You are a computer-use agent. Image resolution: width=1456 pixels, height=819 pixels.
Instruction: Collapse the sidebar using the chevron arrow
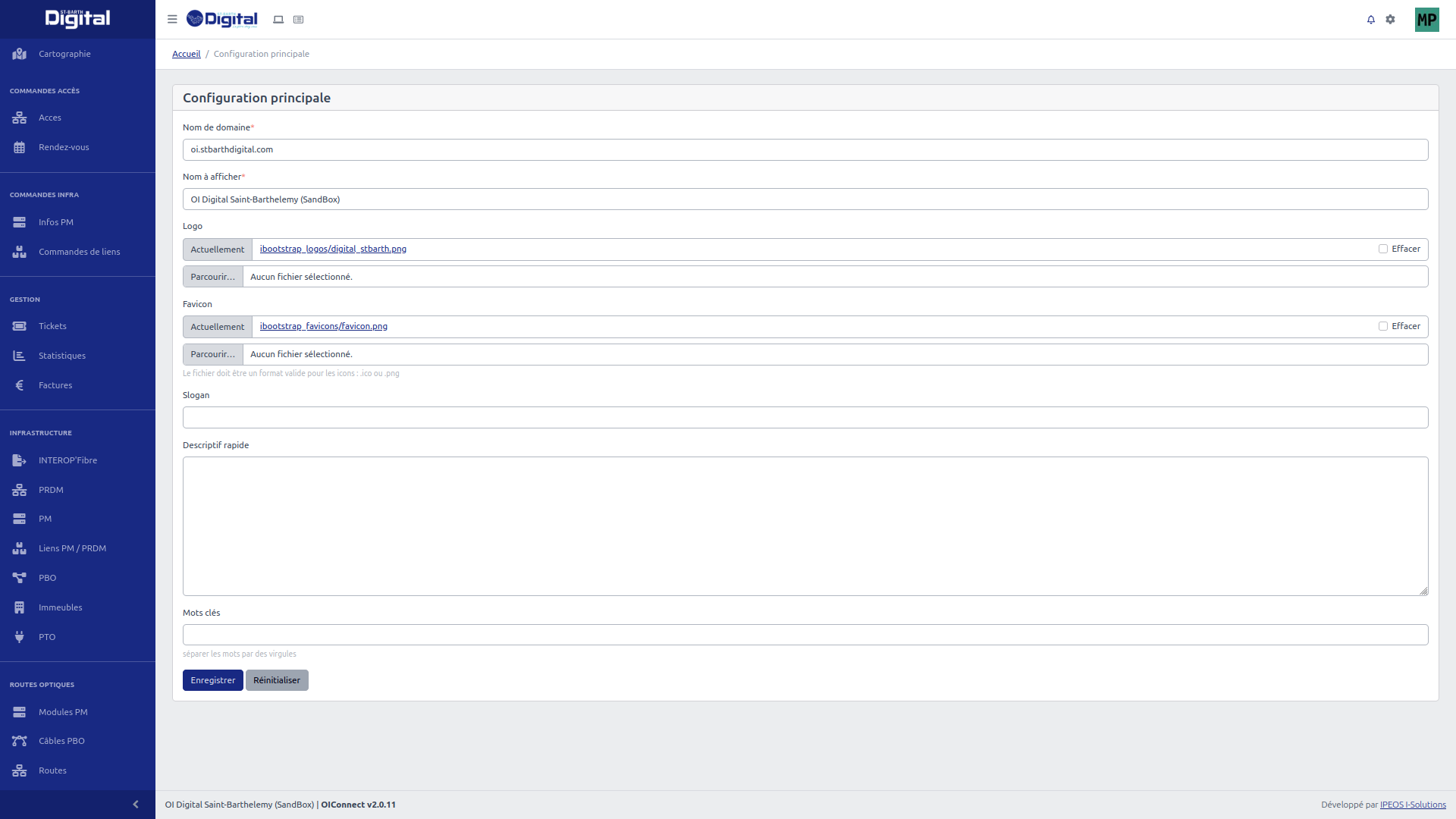(x=136, y=805)
